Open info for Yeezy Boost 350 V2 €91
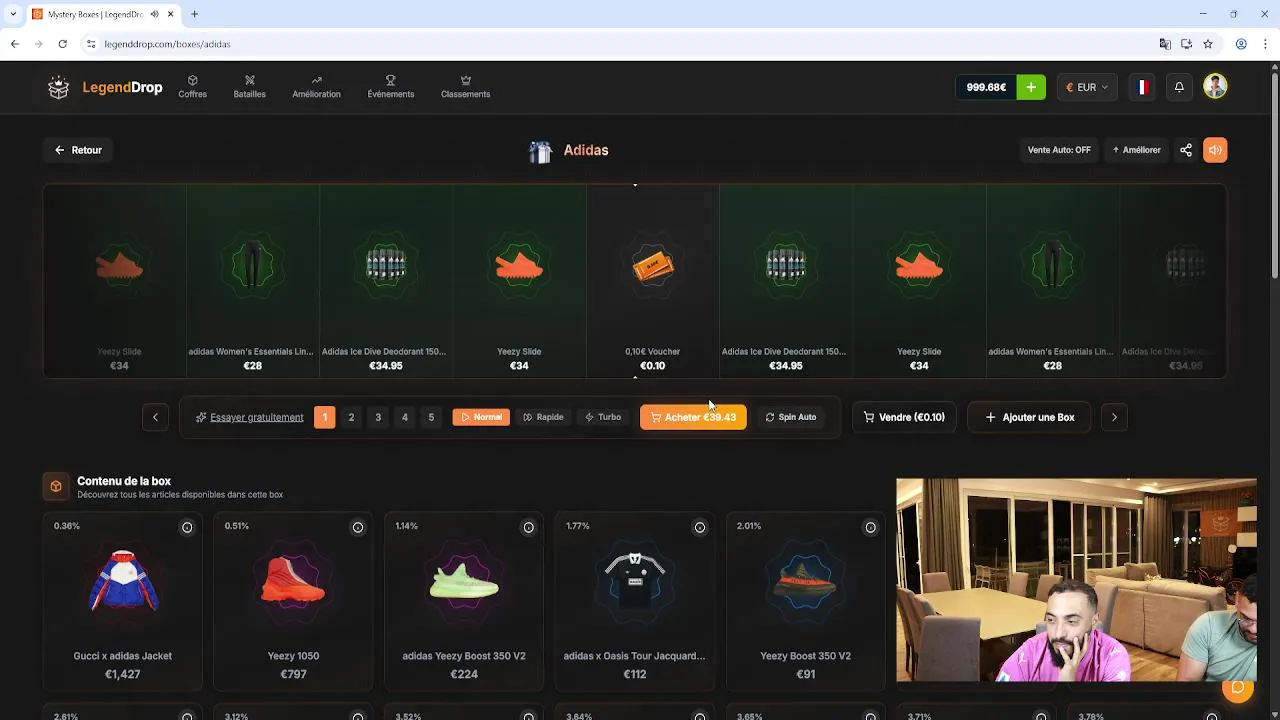The width and height of the screenshot is (1280, 720). click(x=870, y=527)
